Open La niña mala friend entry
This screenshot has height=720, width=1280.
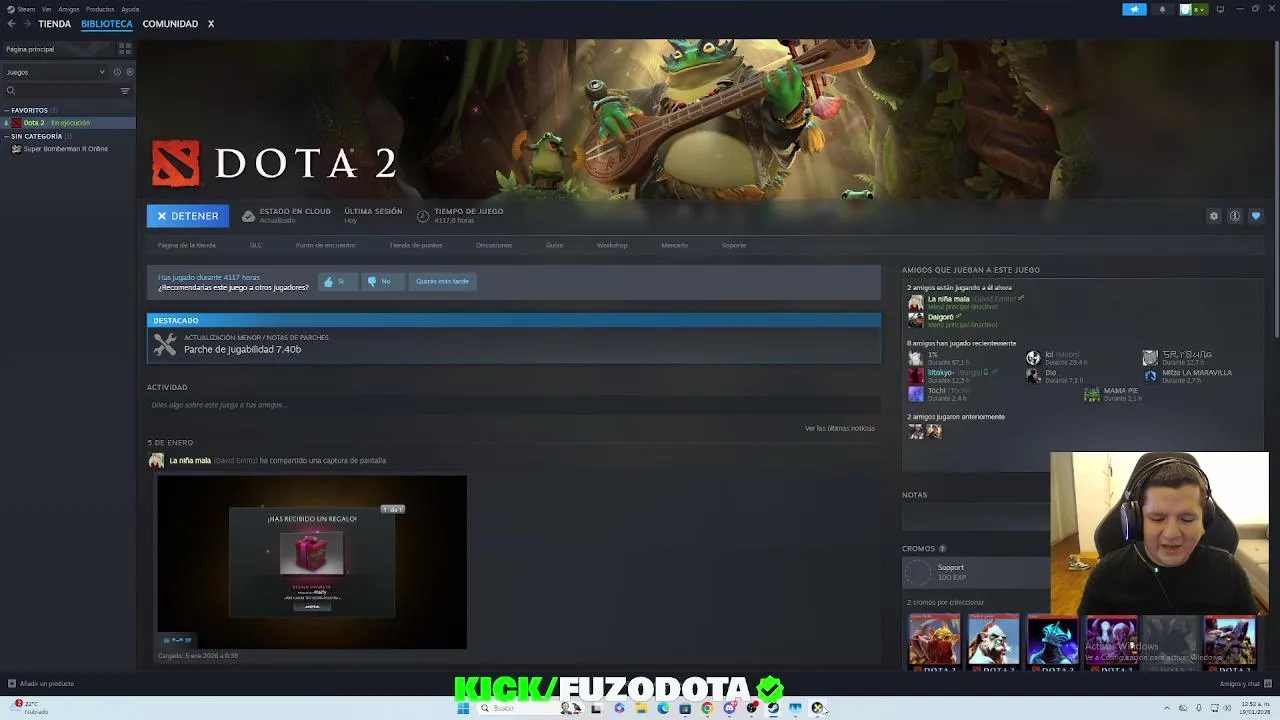pos(966,302)
